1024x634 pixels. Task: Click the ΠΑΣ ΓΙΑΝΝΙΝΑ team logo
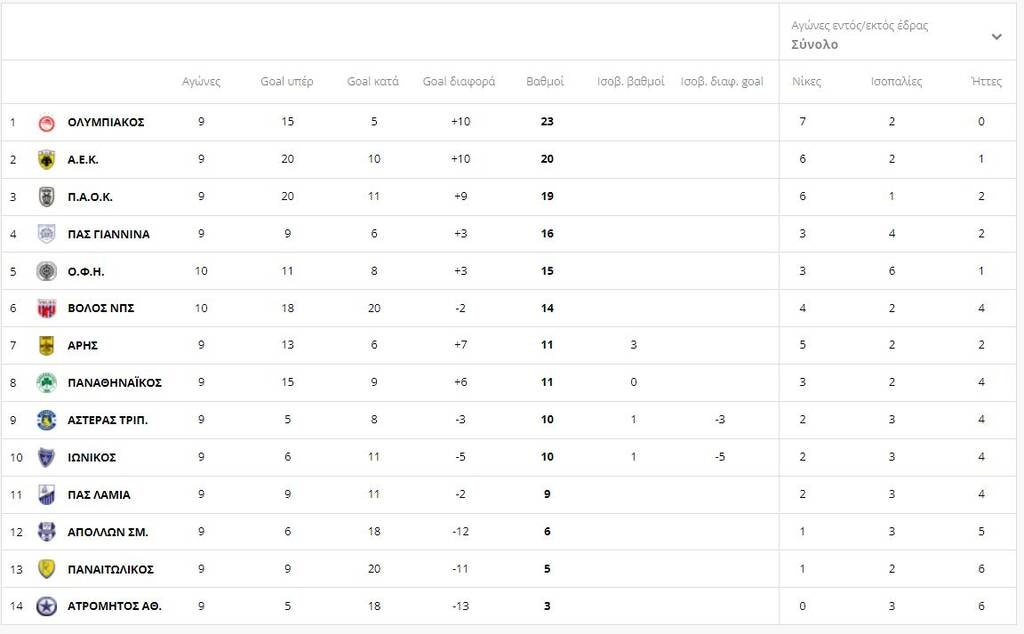(x=46, y=234)
